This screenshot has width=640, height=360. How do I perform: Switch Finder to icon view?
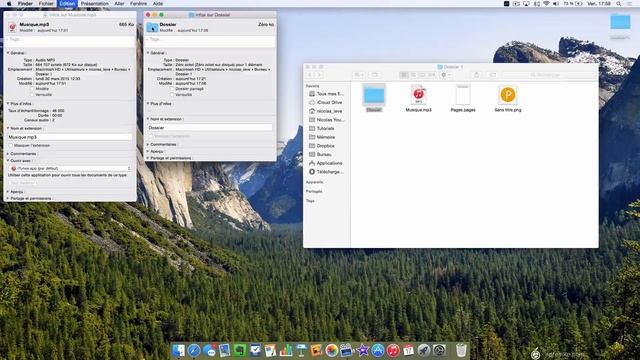tap(404, 75)
